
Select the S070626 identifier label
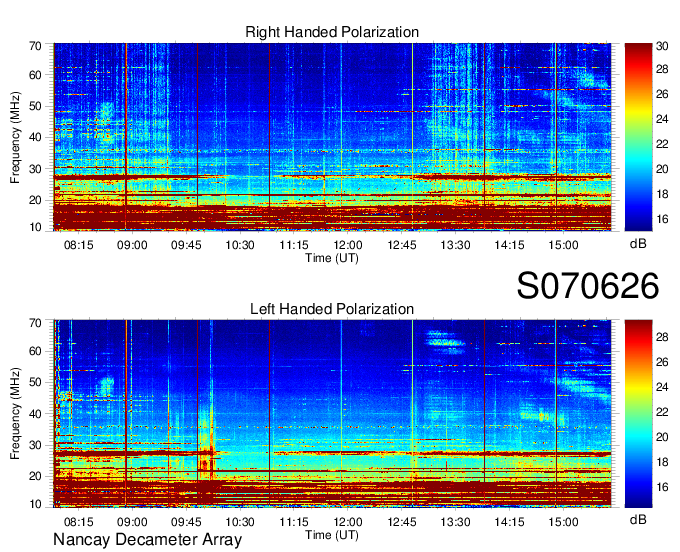[588, 286]
